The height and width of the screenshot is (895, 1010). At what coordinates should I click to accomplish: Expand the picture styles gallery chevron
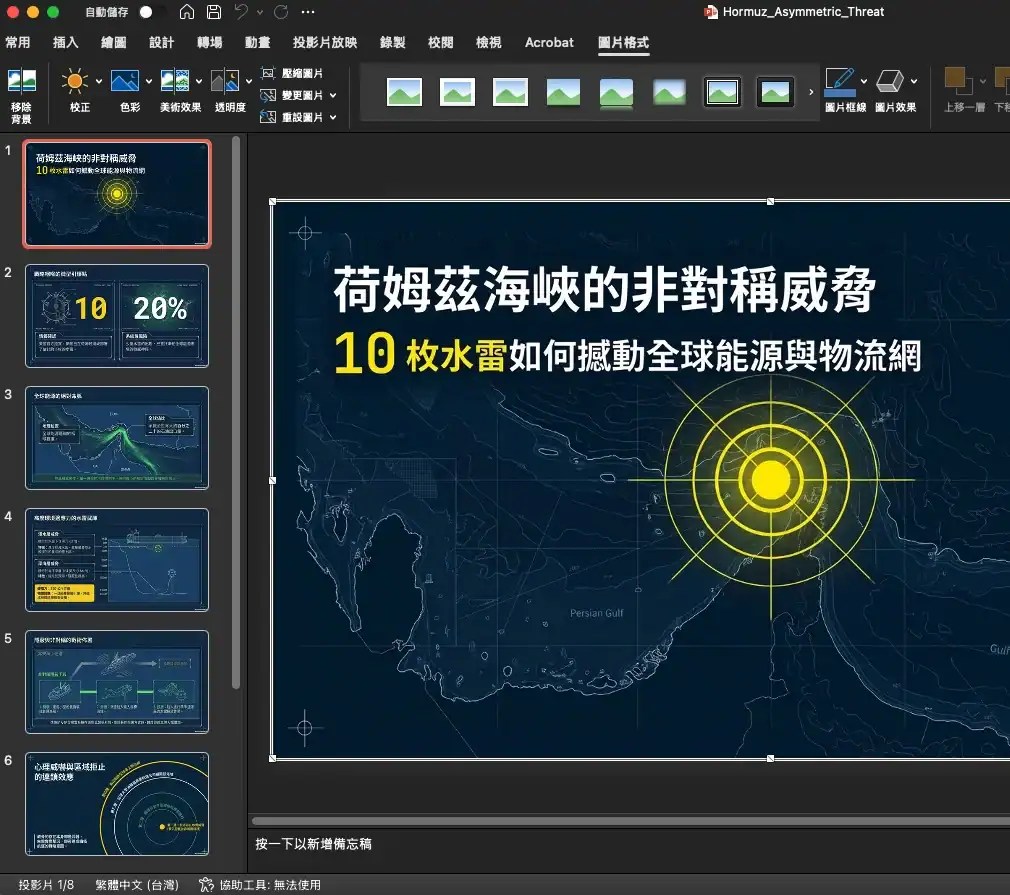(x=810, y=90)
